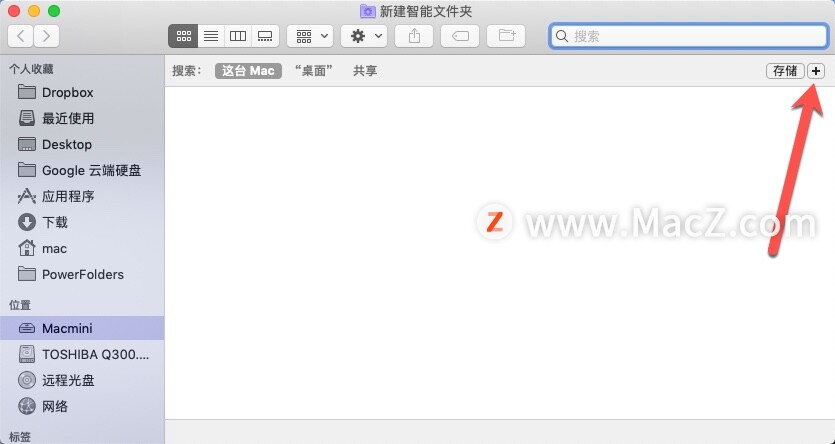Click the 存储 save button
Image resolution: width=835 pixels, height=444 pixels.
tap(785, 71)
